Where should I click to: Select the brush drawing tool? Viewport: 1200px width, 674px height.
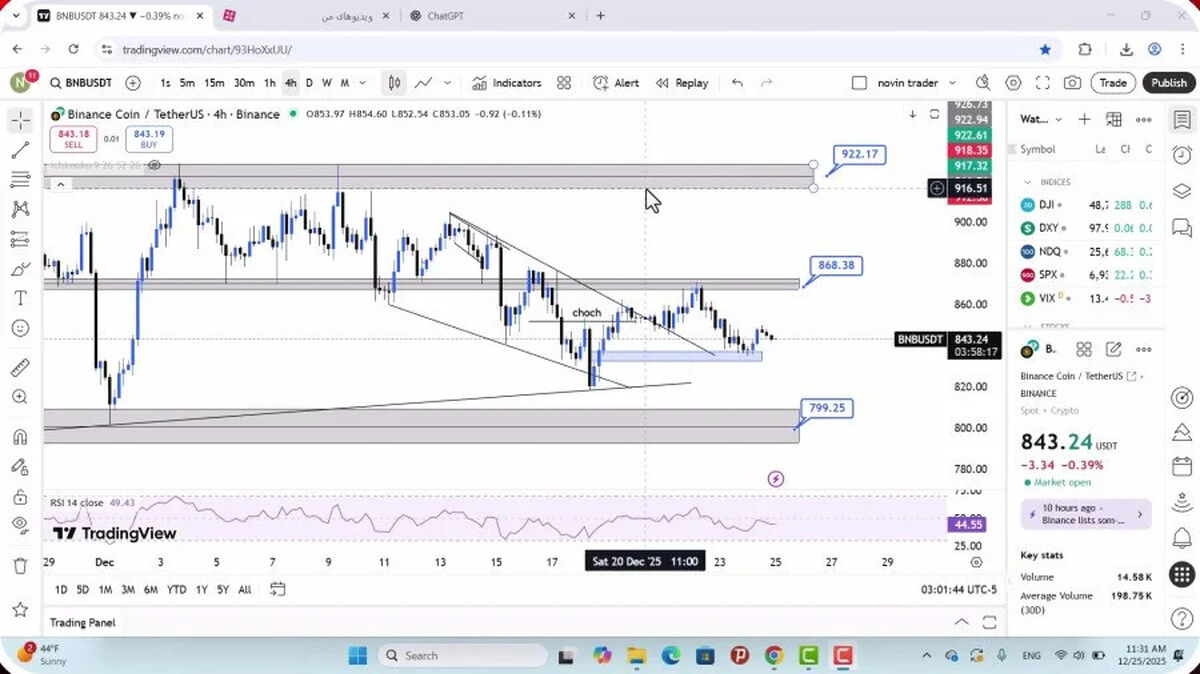[20, 269]
